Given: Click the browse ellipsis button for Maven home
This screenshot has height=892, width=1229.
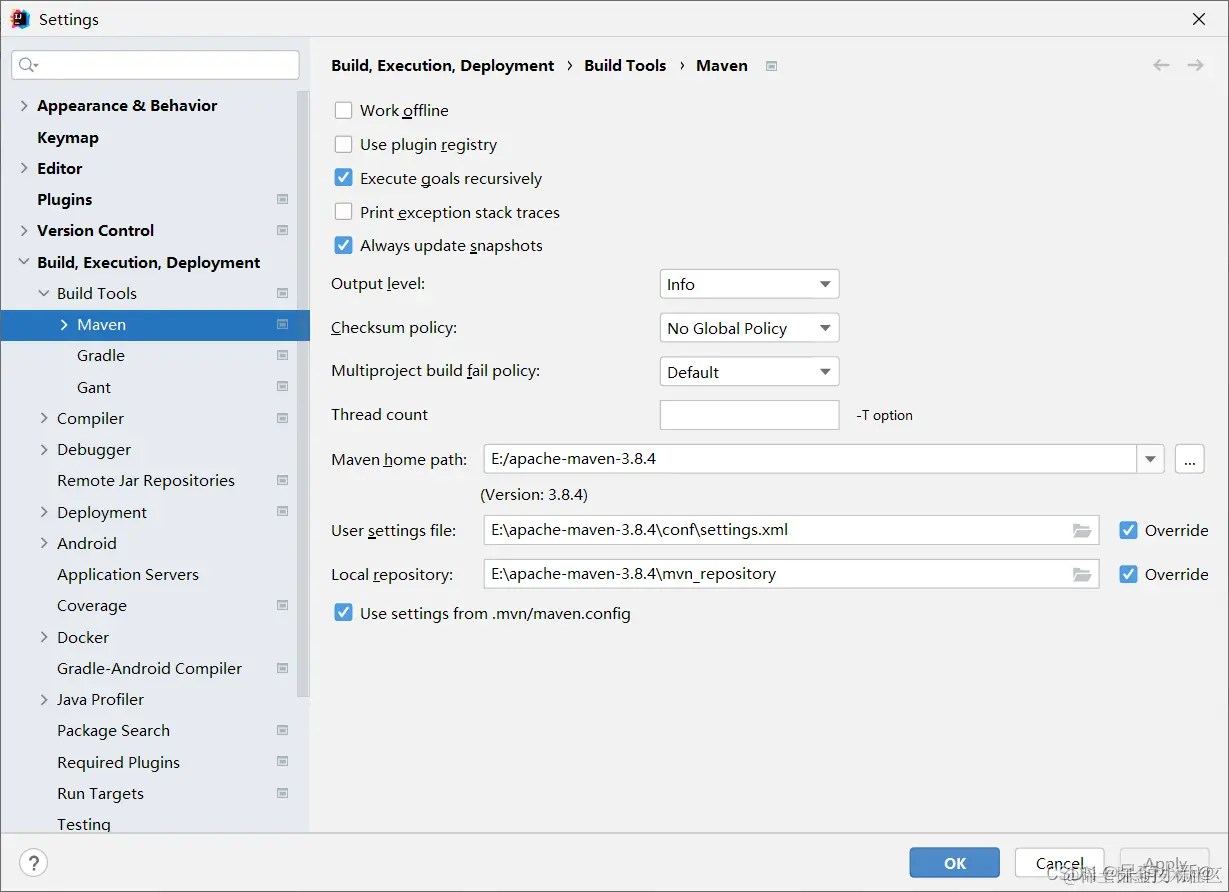Looking at the screenshot, I should pos(1189,459).
